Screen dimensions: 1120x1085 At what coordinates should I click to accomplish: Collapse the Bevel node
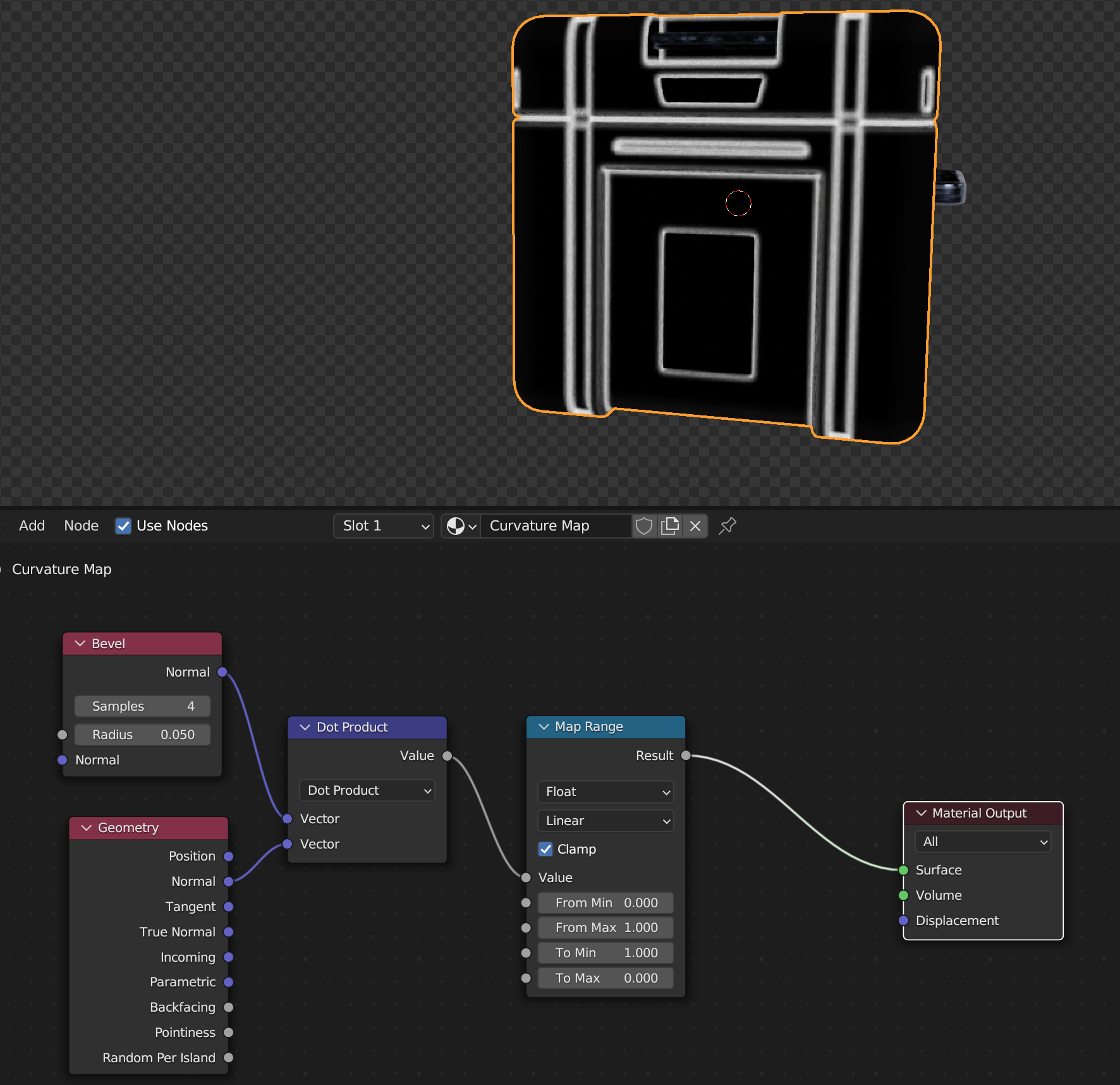pyautogui.click(x=80, y=644)
